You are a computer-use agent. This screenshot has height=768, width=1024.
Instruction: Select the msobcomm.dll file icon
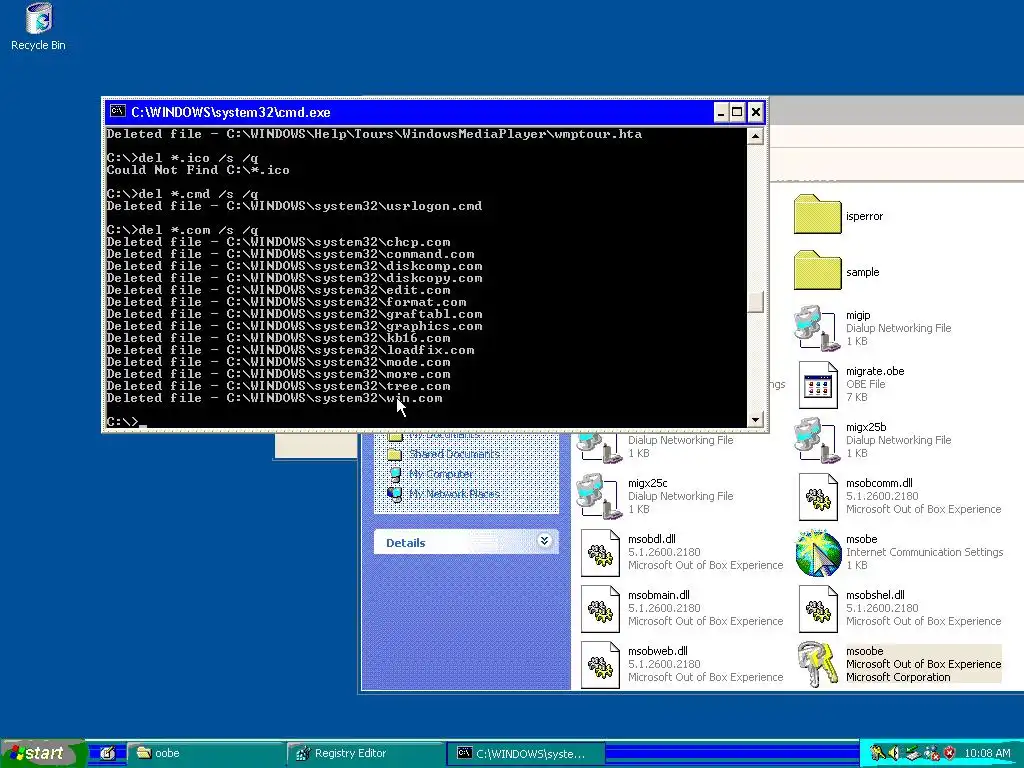[818, 497]
